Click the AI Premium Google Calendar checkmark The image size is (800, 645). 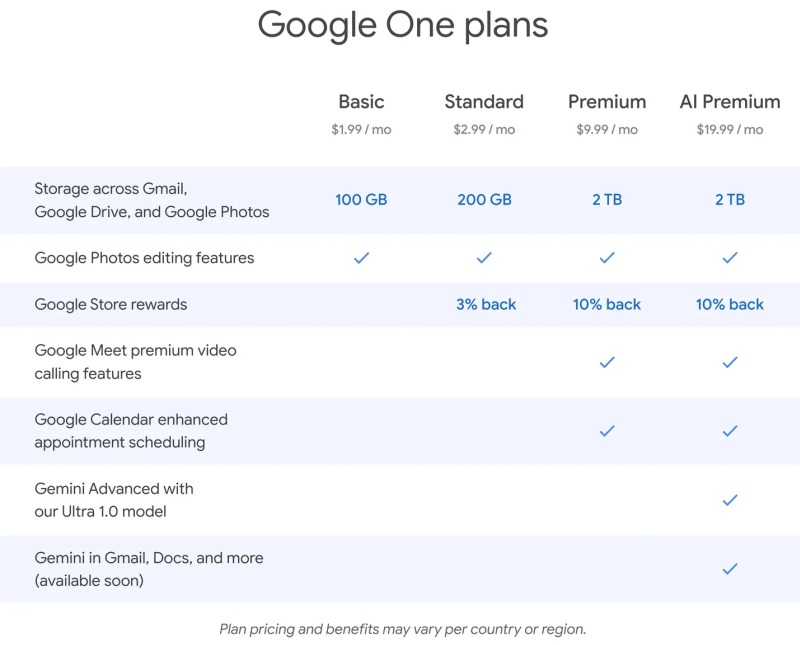(x=730, y=431)
